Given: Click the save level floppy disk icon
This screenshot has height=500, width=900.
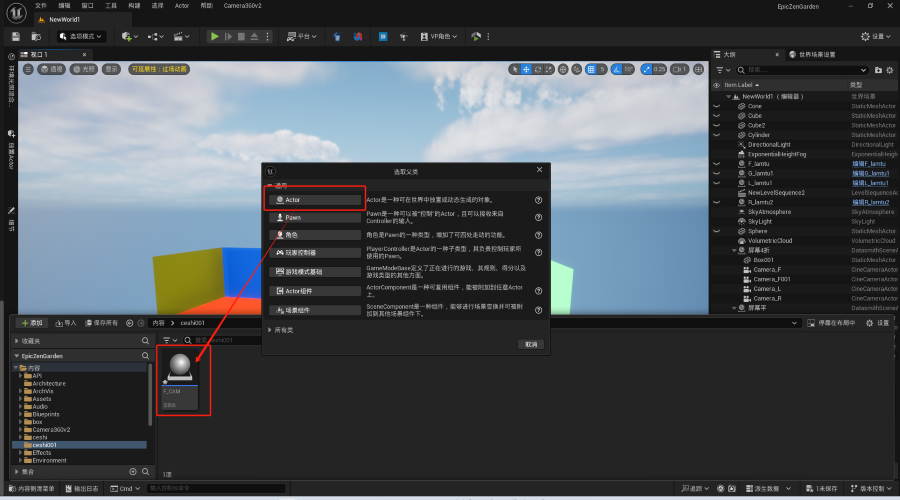Looking at the screenshot, I should tap(15, 37).
